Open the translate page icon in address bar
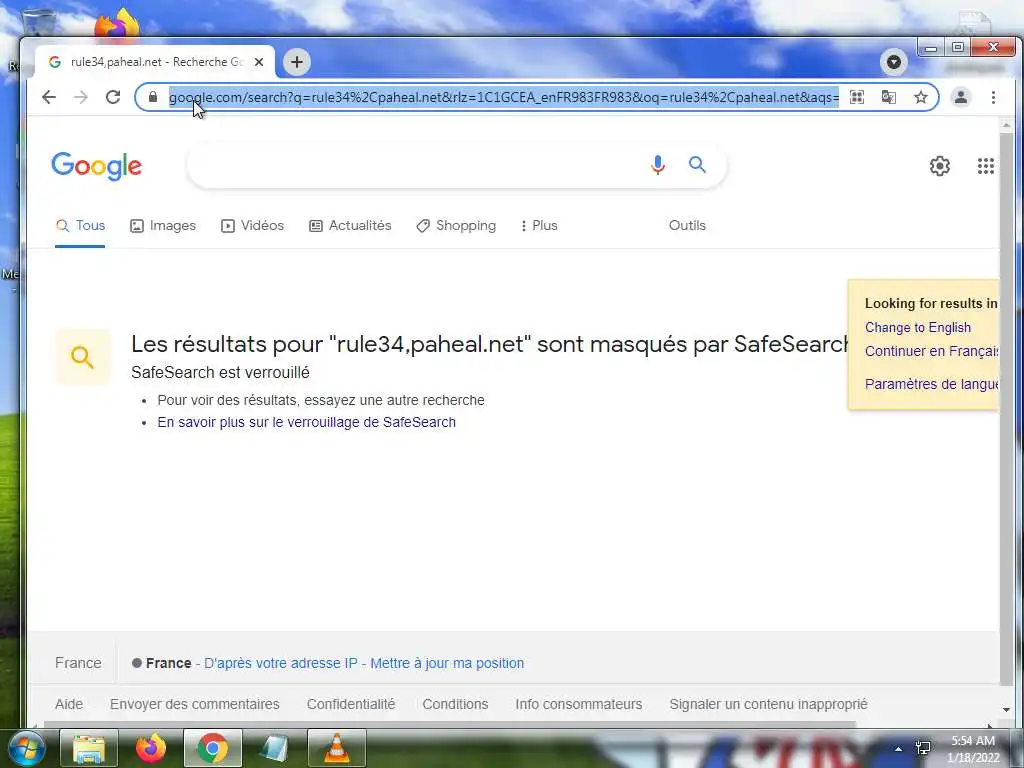 pos(889,97)
